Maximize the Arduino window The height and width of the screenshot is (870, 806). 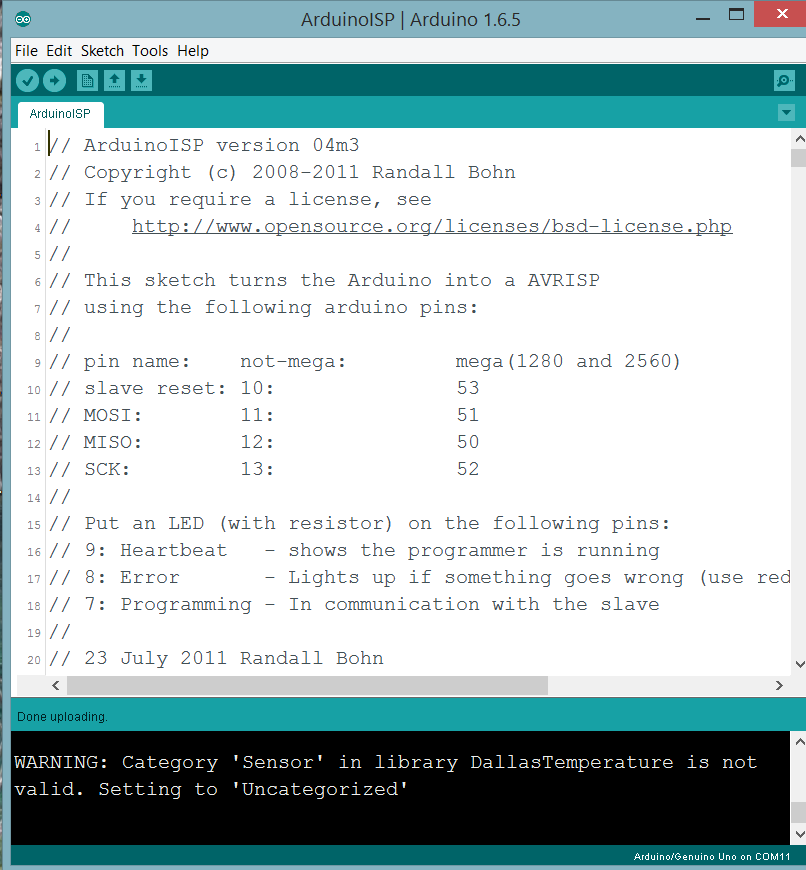(x=736, y=15)
